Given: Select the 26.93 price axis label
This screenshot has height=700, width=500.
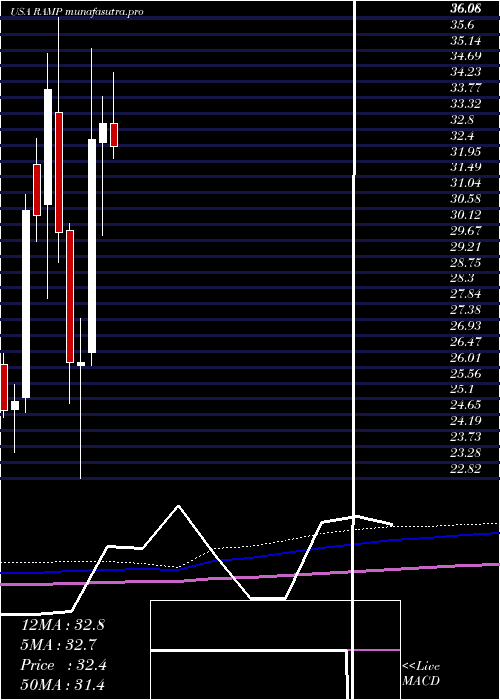Looking at the screenshot, I should 466,325.
